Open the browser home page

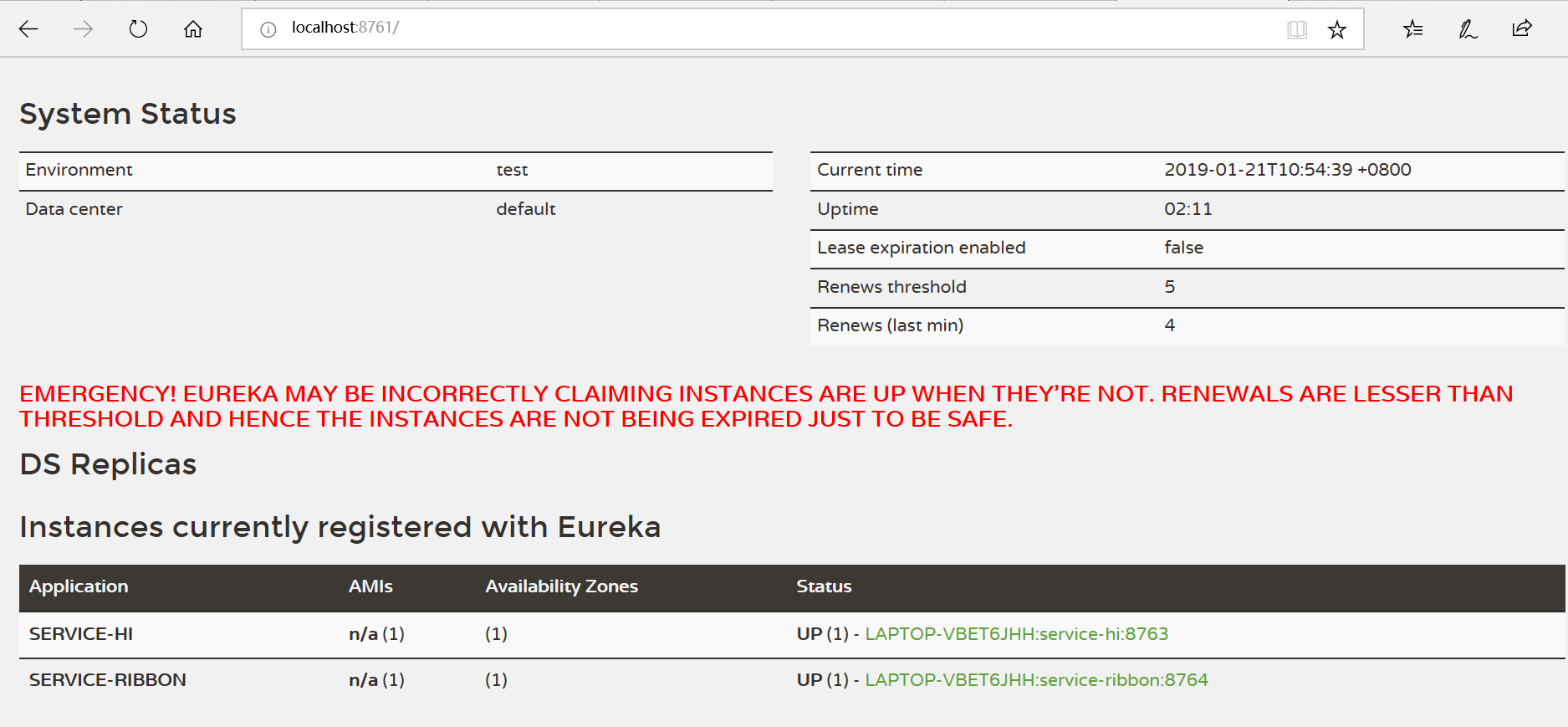tap(193, 29)
